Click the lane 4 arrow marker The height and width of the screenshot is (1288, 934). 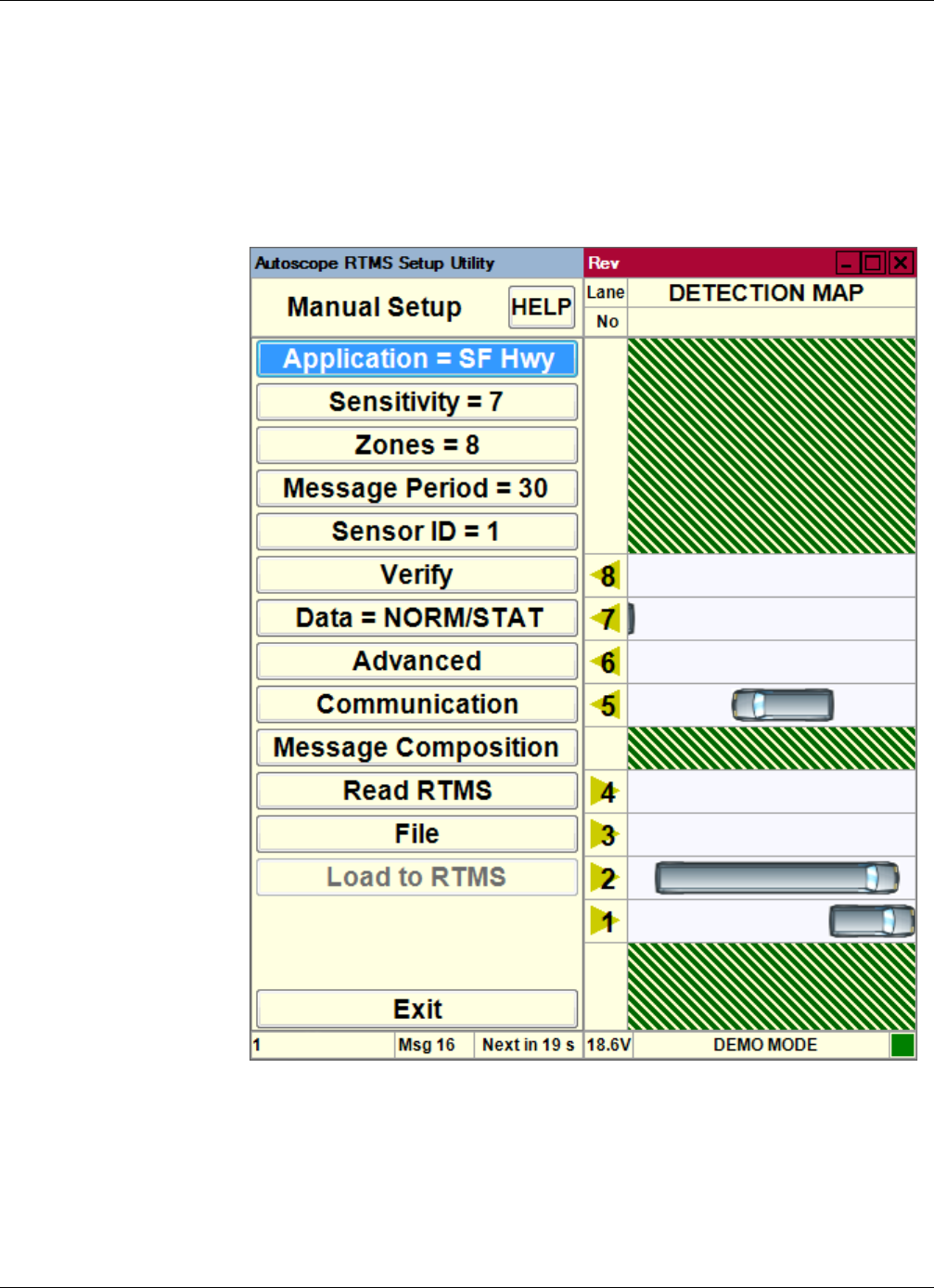click(x=606, y=792)
